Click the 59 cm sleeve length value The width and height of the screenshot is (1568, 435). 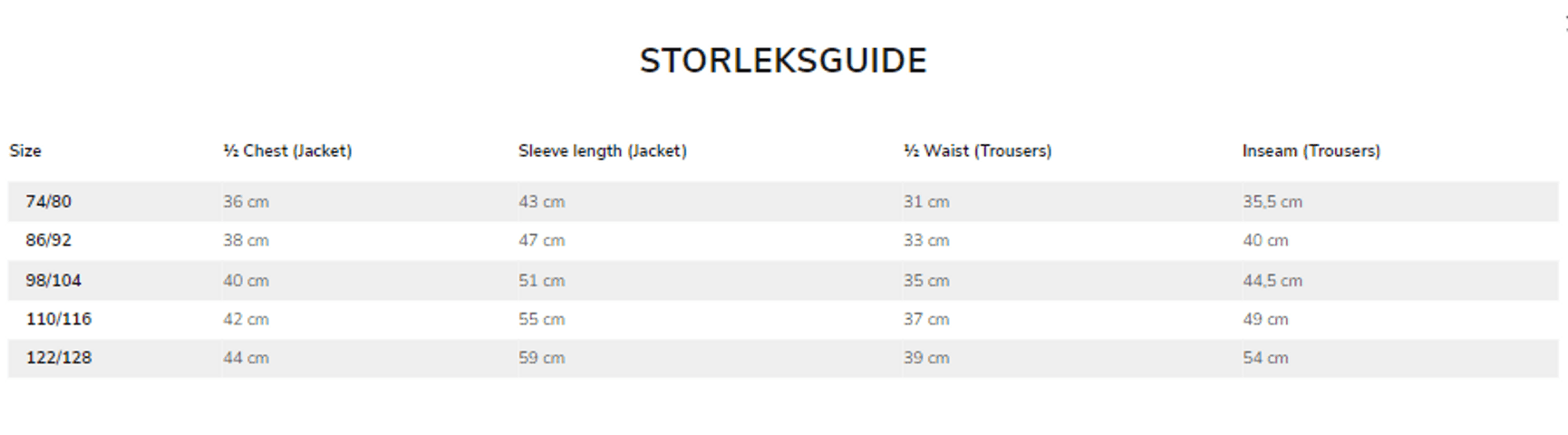(541, 359)
